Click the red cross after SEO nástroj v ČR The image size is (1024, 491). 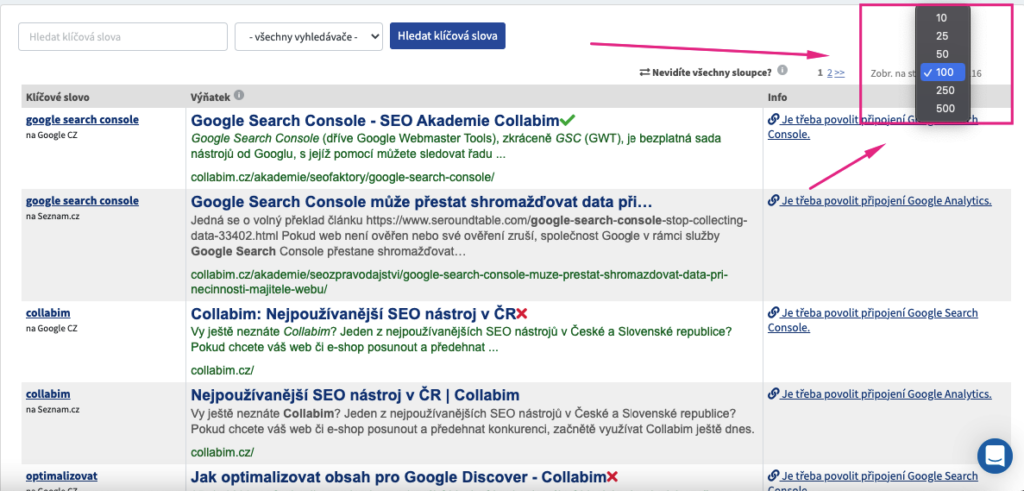[x=521, y=314]
